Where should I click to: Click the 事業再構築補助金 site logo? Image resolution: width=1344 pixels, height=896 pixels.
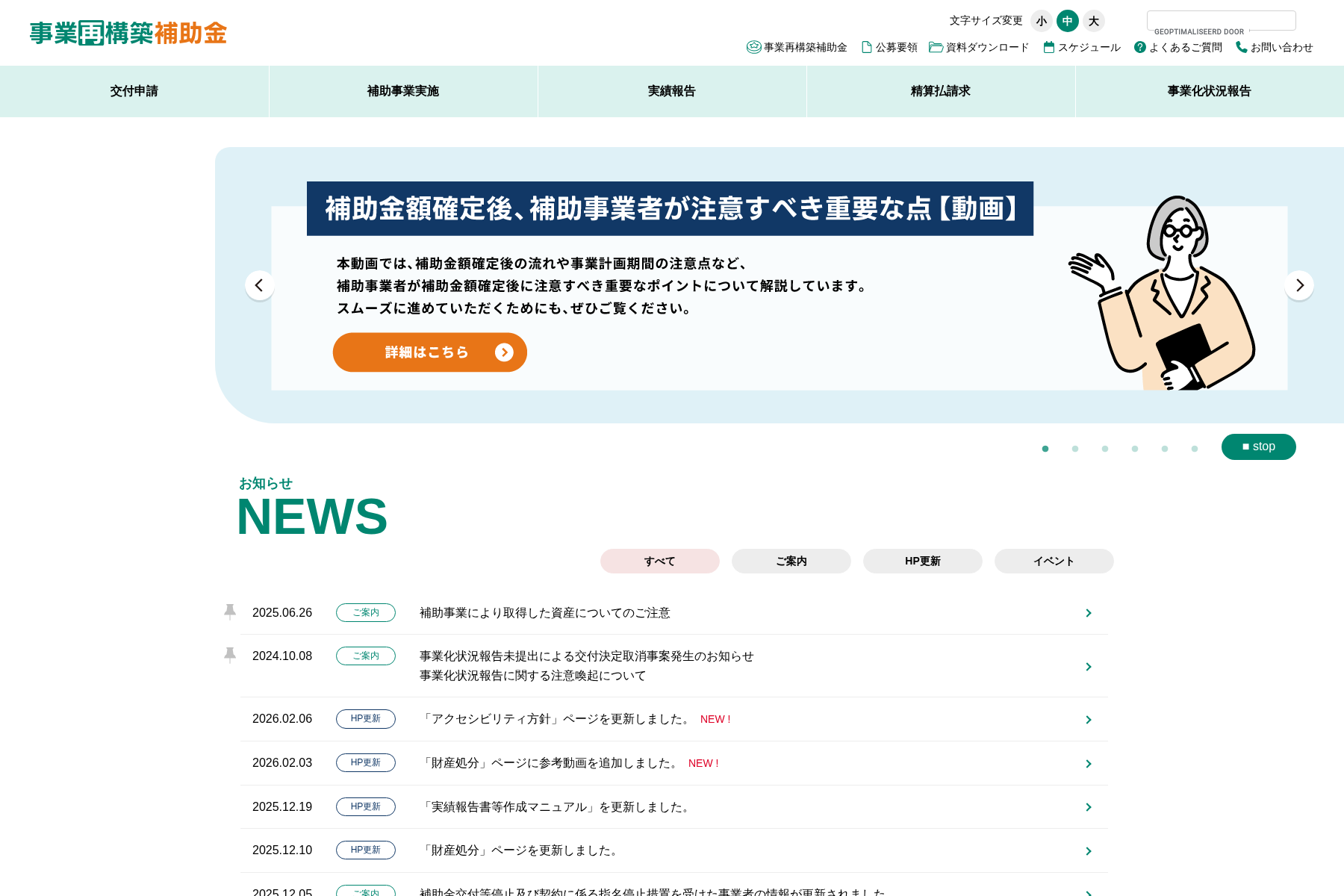128,33
